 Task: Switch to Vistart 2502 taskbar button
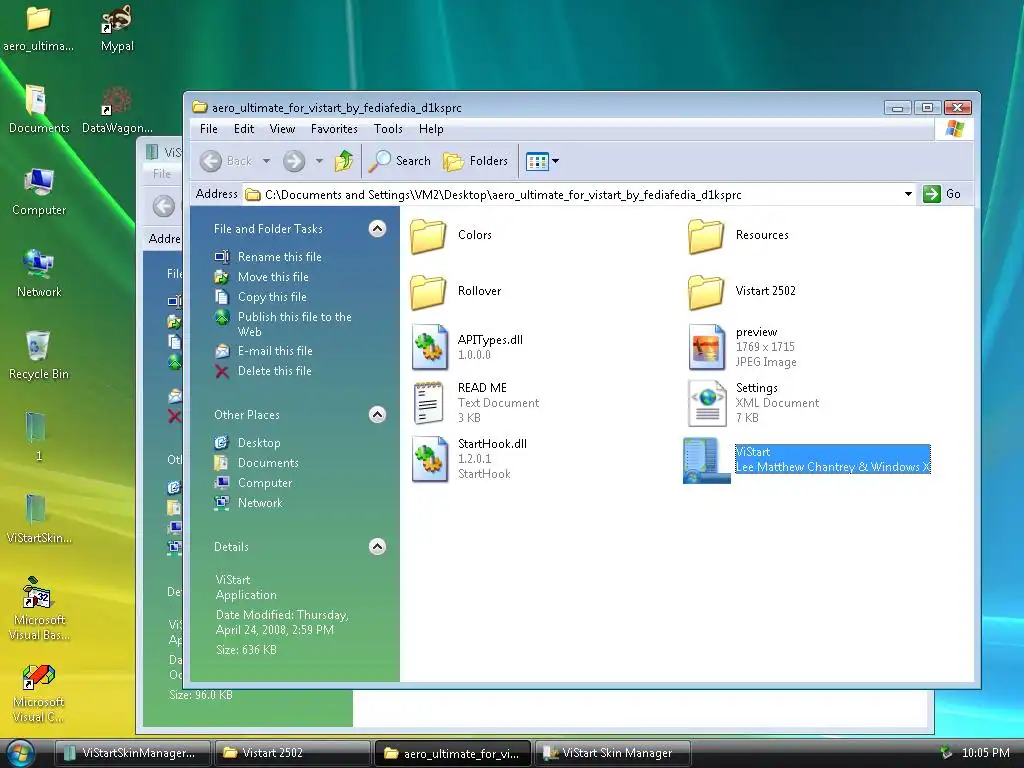292,753
